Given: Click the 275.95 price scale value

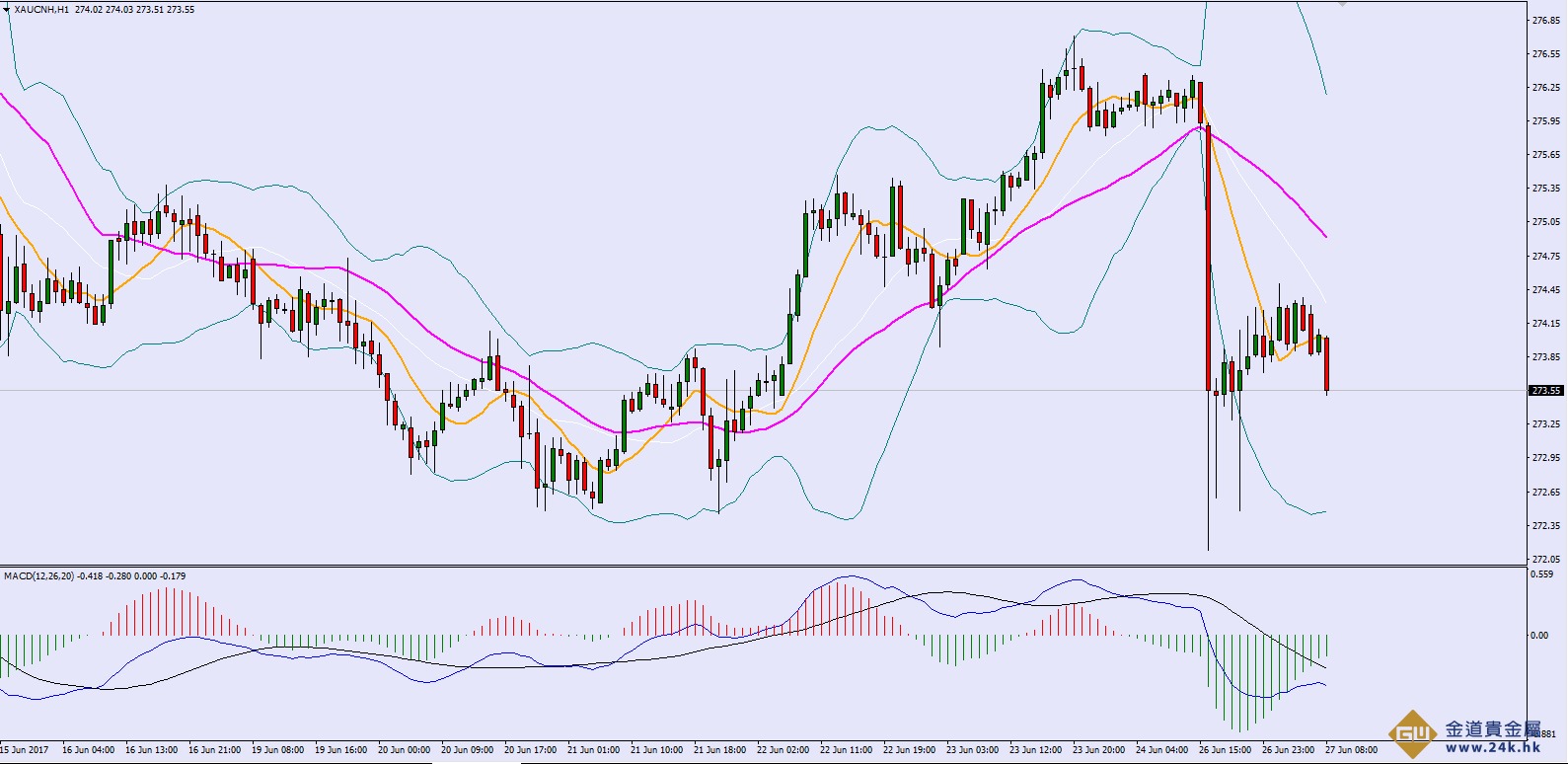Looking at the screenshot, I should (1545, 120).
